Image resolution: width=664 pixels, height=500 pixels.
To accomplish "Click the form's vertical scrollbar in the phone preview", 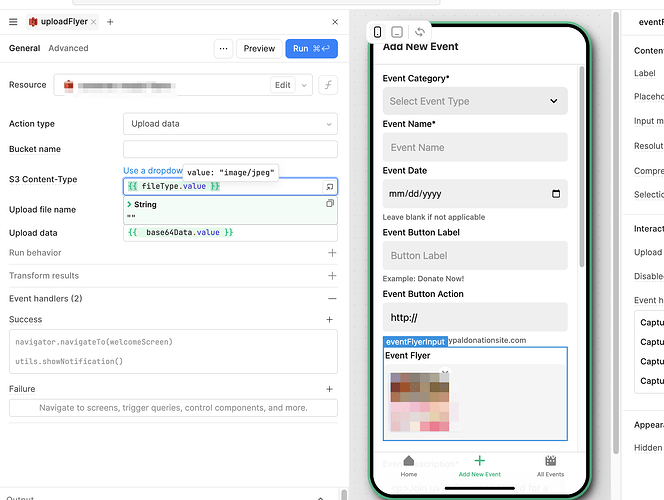I will 582,166.
